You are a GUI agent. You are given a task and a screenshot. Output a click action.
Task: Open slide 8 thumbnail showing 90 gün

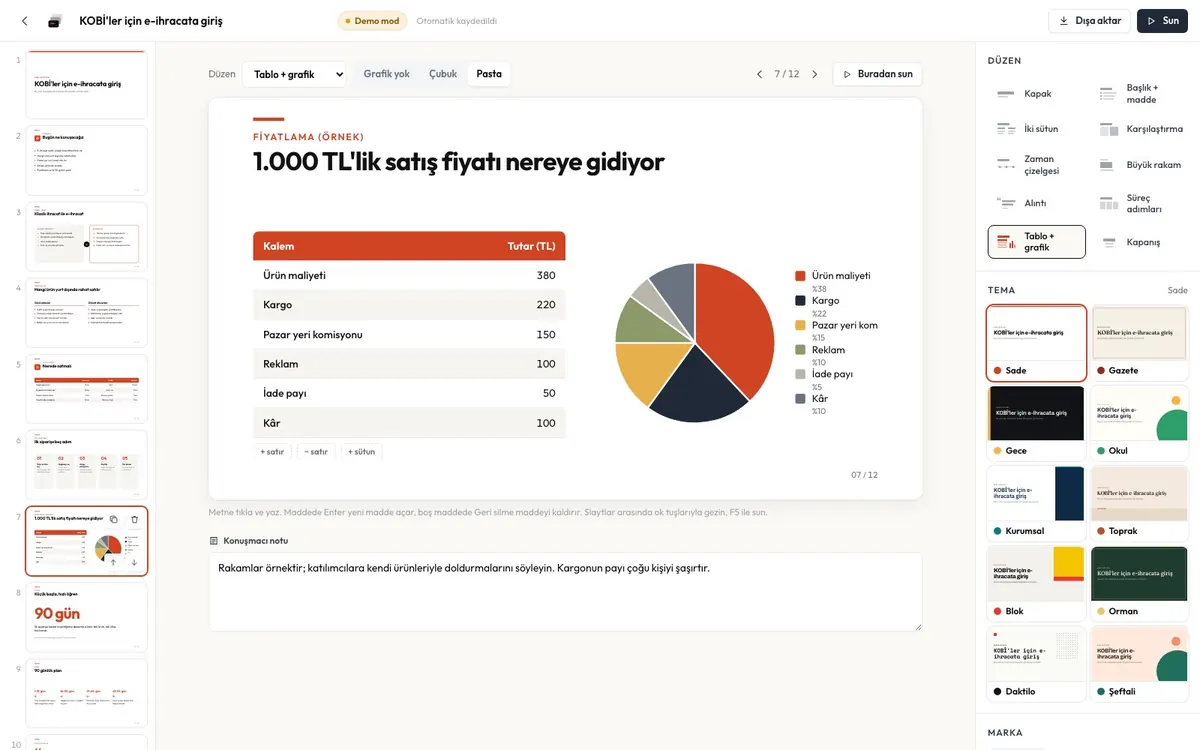86,617
